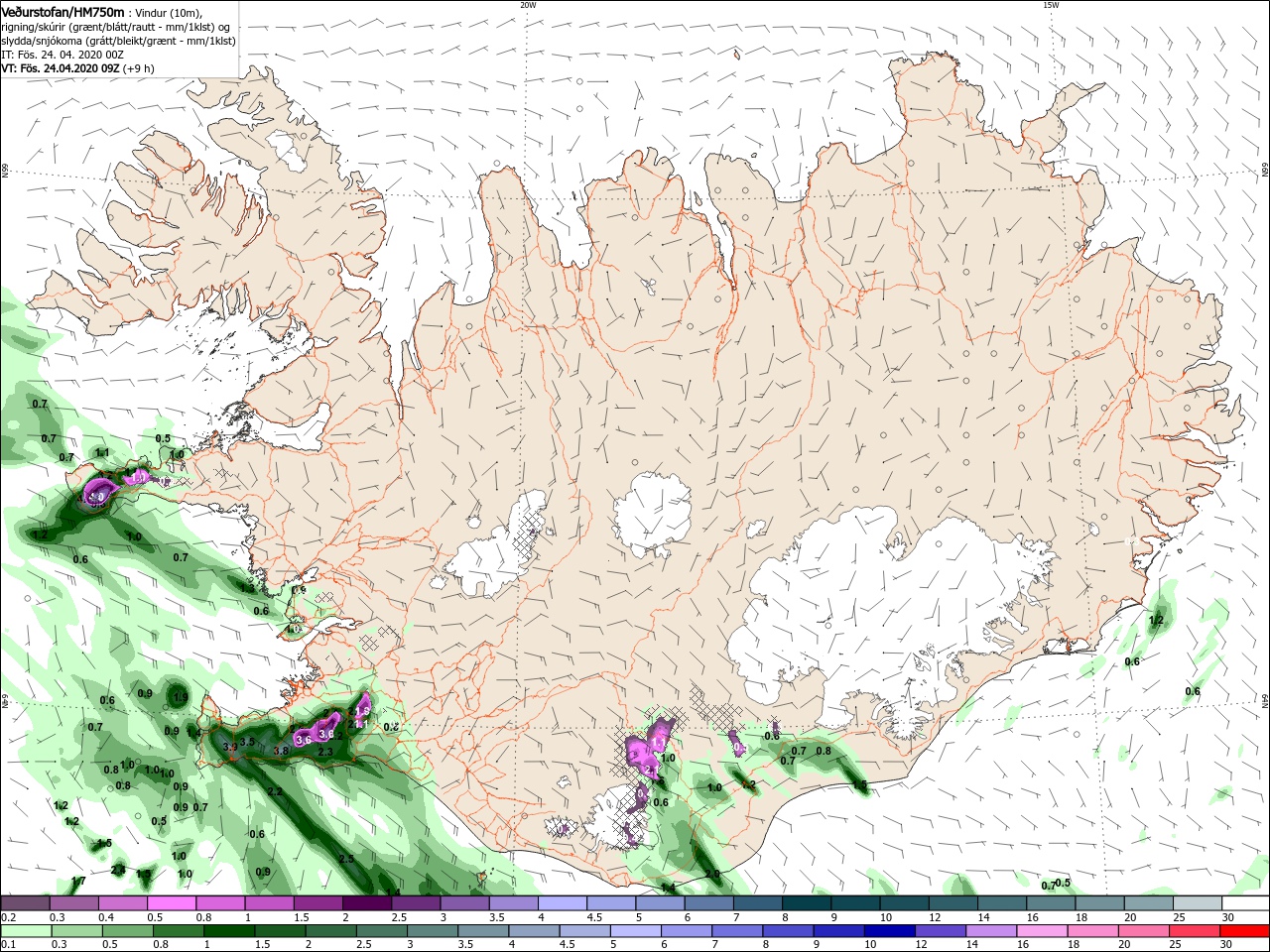This screenshot has height=952, width=1270.
Task: Click the Veðurstofan/HM750m title text
Action: coord(63,11)
